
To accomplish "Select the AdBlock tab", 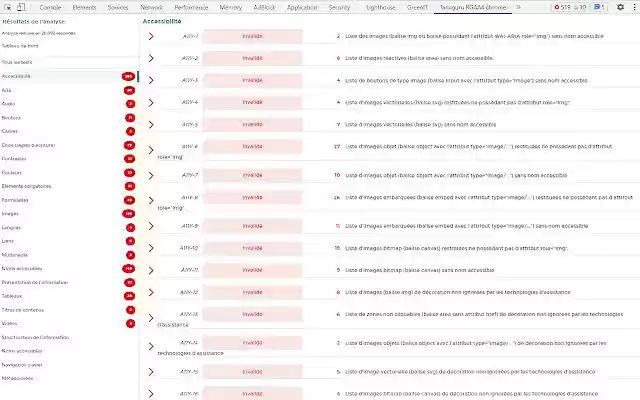I will (264, 7).
